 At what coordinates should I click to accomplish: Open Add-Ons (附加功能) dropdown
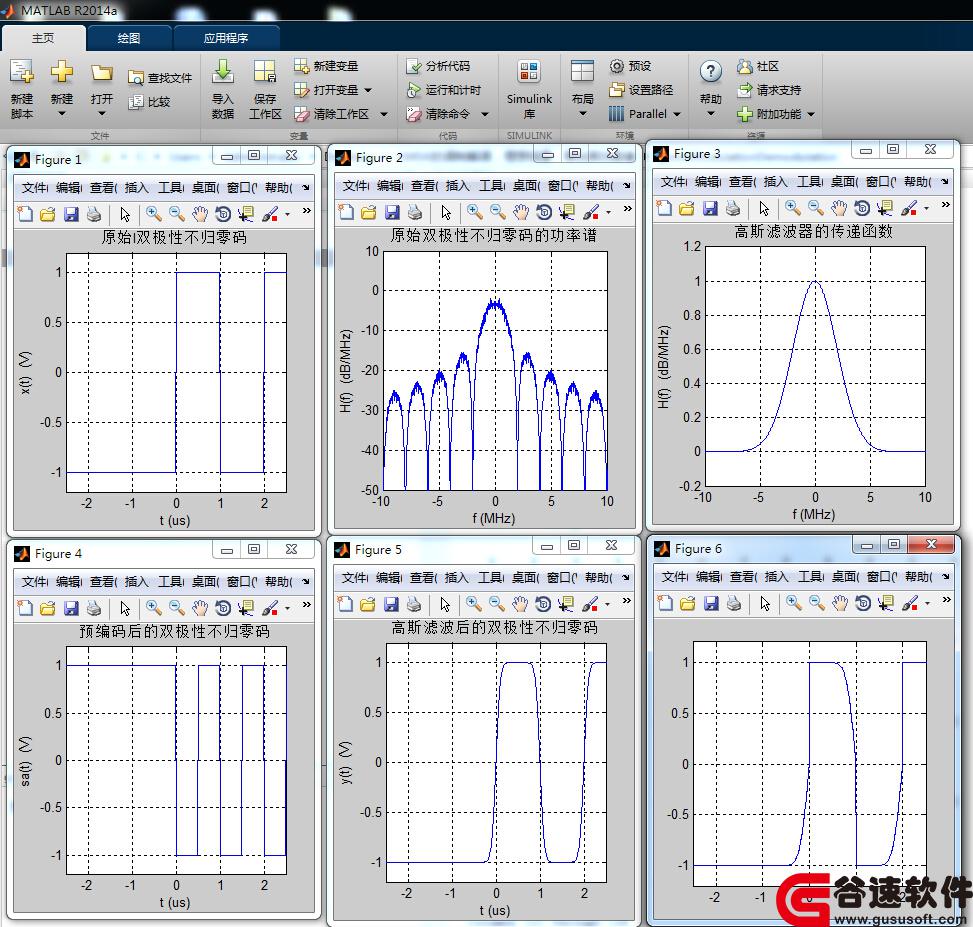tap(810, 114)
